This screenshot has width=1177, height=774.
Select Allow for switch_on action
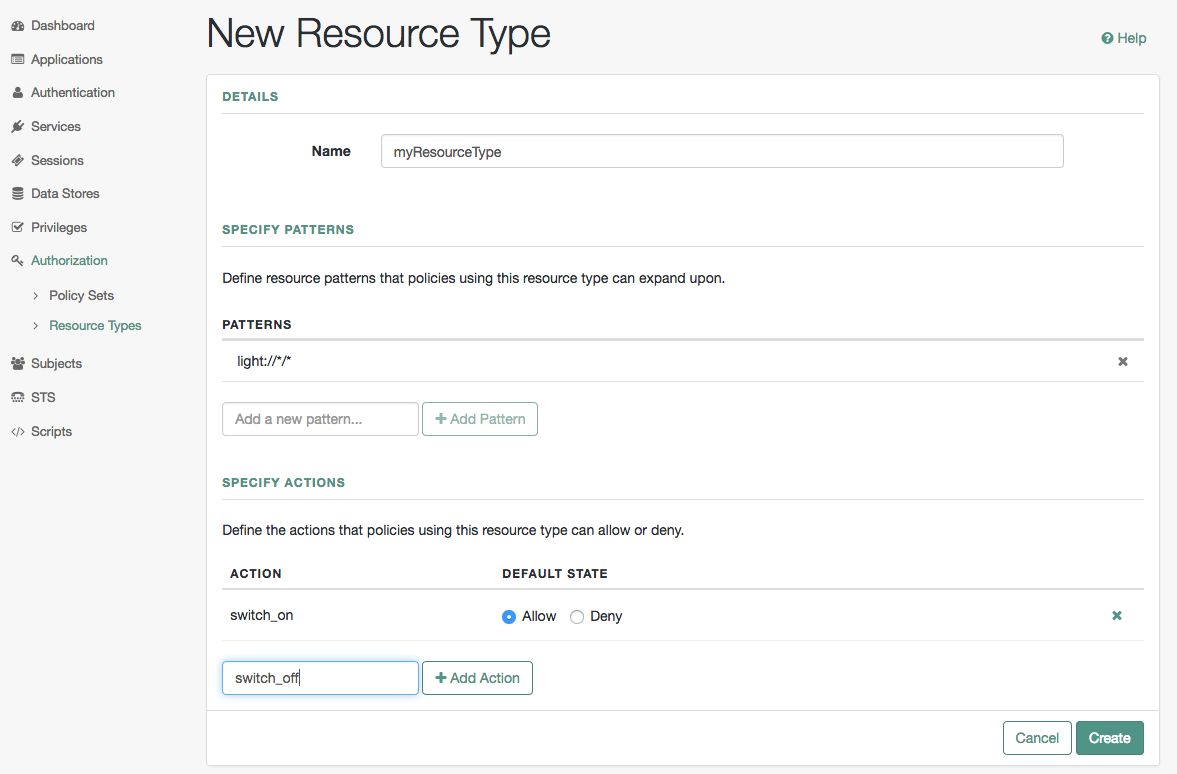509,616
